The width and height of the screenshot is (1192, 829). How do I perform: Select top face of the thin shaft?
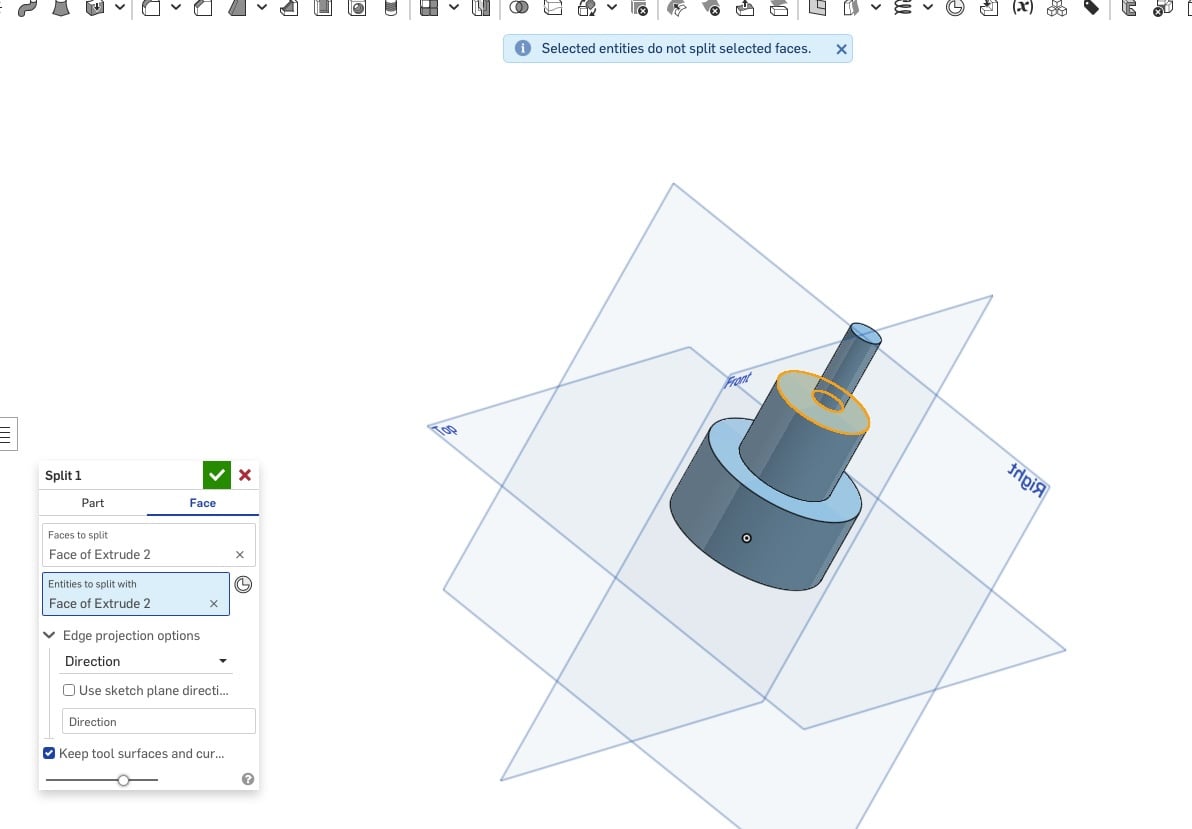point(865,333)
